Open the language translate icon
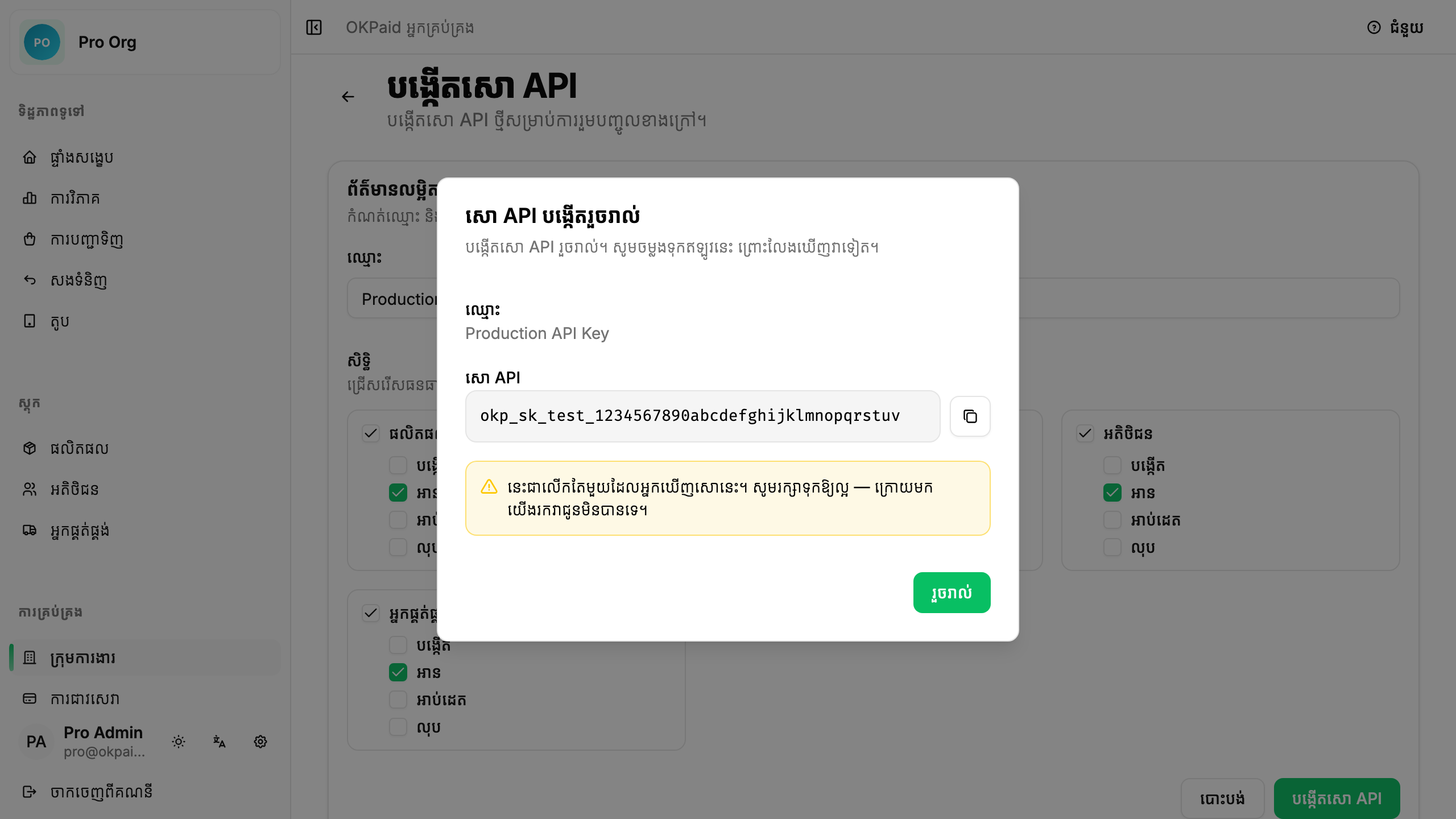The height and width of the screenshot is (819, 1456). coord(220,742)
